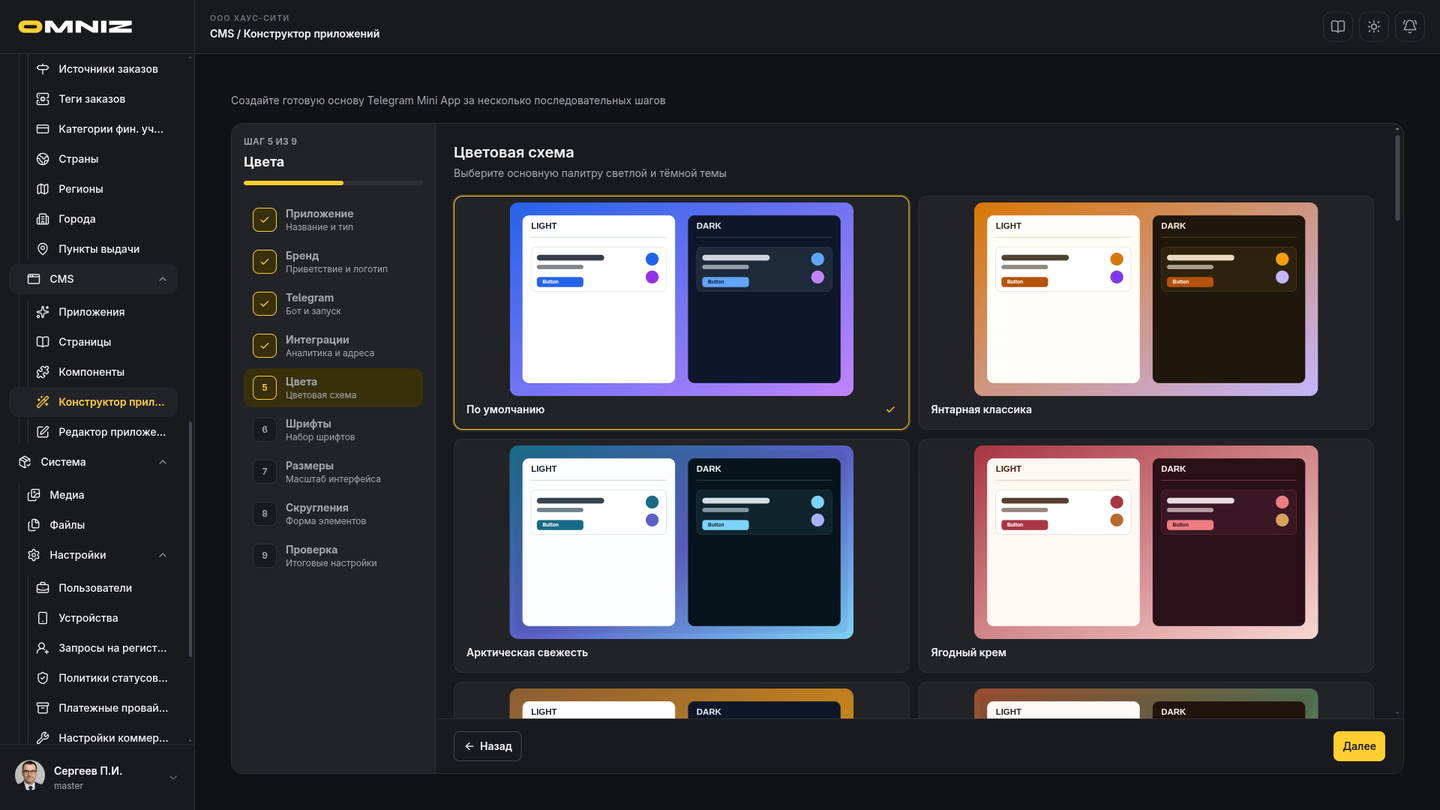Choose the Янтарная классика color scheme
Screen dimensions: 1440x810
[x=1146, y=313]
